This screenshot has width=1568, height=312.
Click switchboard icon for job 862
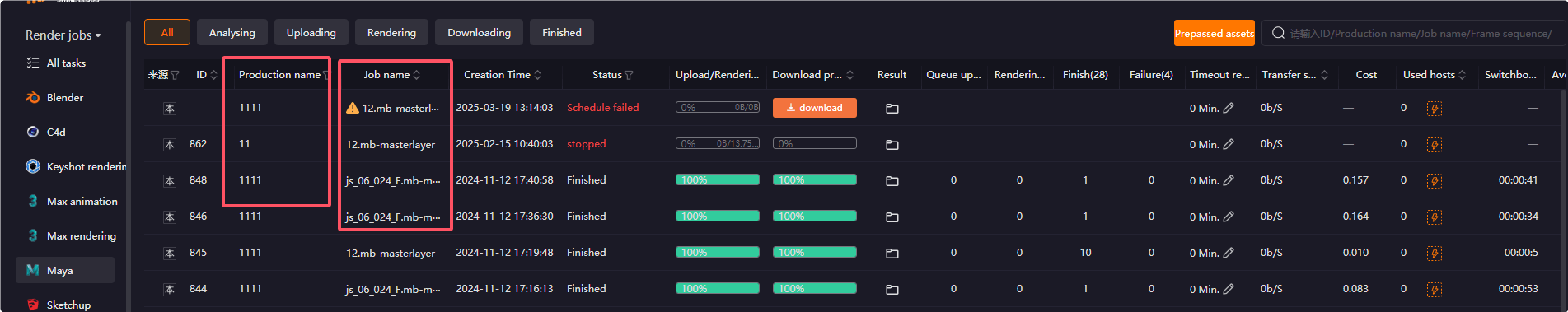click(x=1435, y=145)
